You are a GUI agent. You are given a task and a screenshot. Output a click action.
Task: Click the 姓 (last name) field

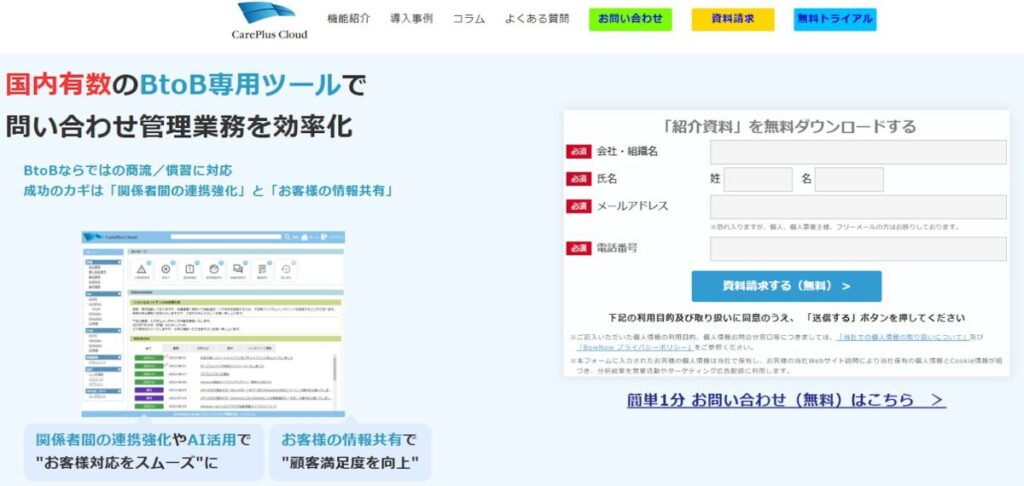757,180
